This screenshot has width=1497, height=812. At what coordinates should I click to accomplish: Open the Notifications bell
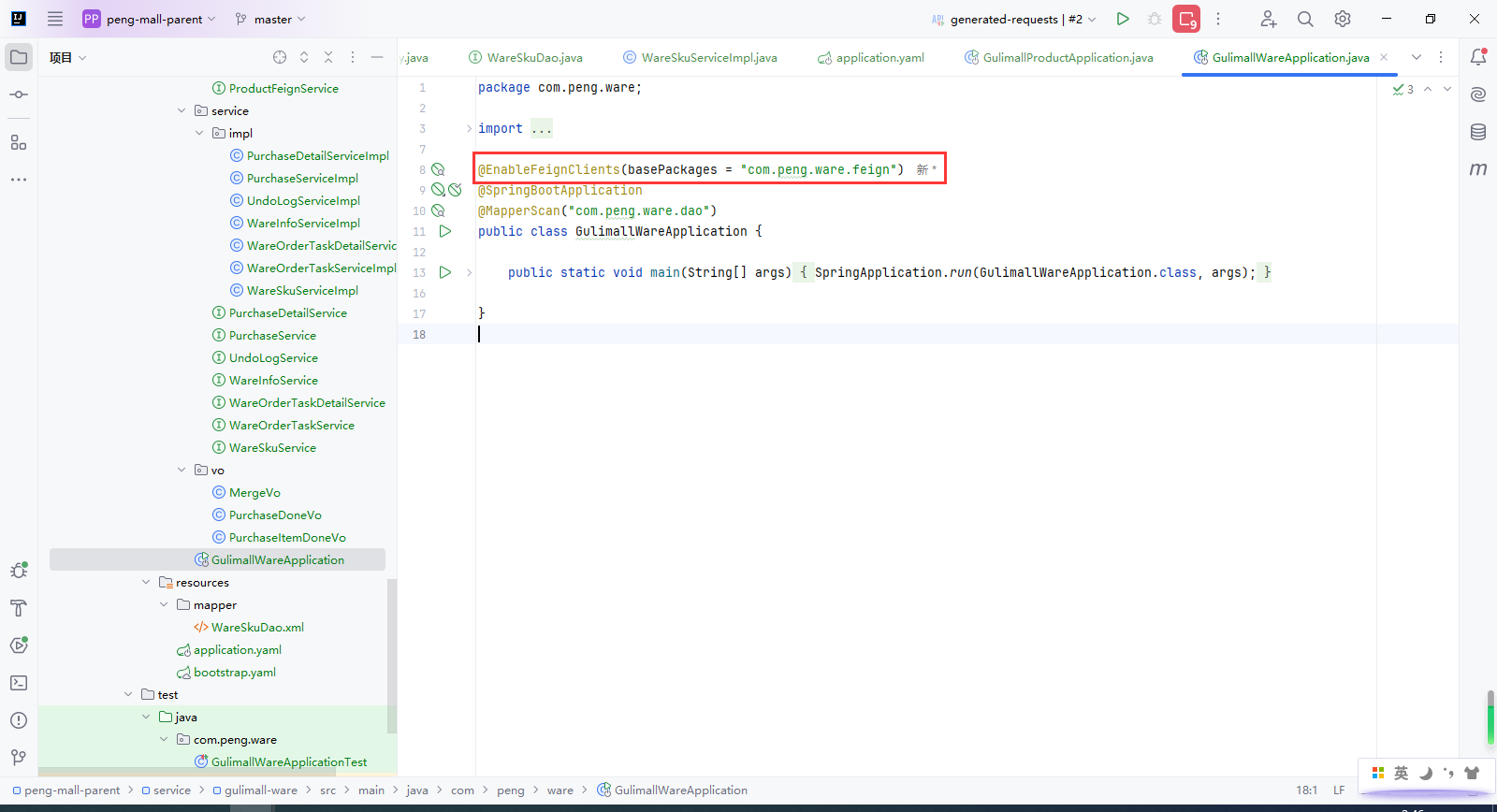(x=1478, y=57)
